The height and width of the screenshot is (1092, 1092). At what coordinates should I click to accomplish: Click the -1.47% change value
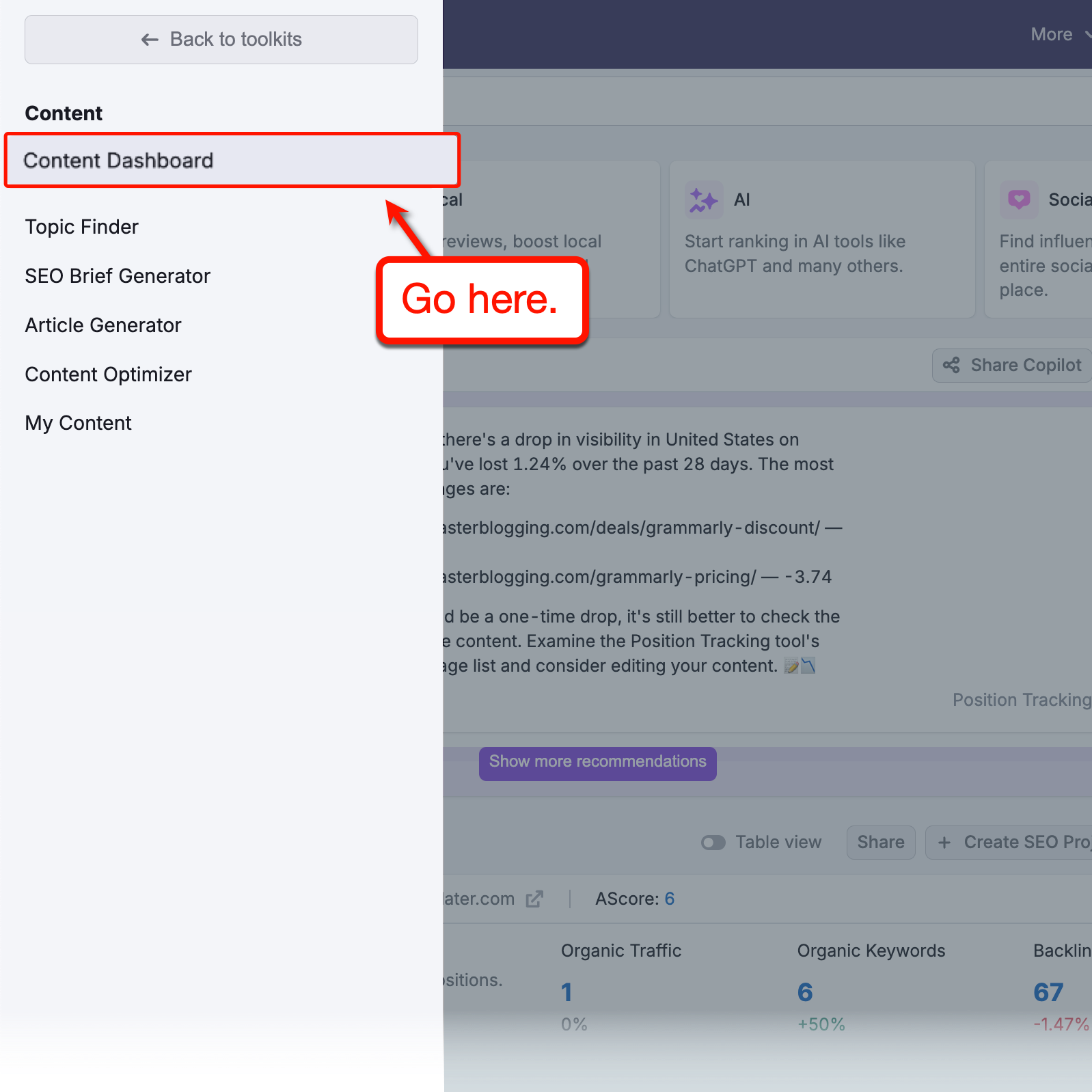coord(1061,1024)
